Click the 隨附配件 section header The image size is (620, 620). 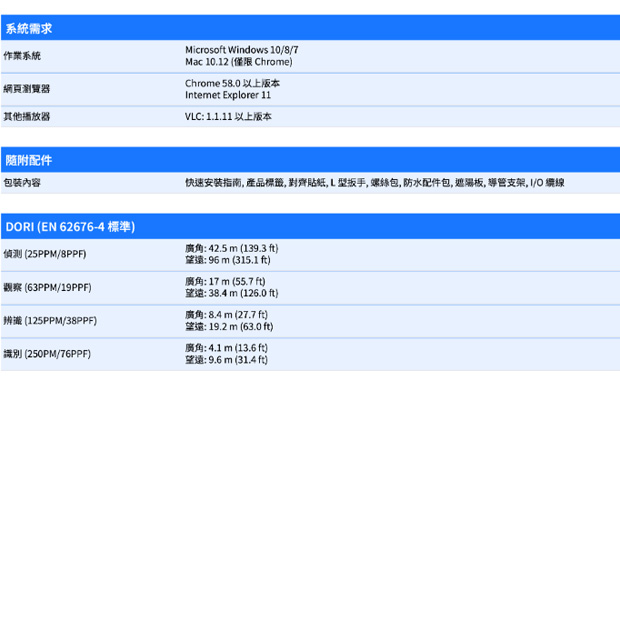point(29,160)
